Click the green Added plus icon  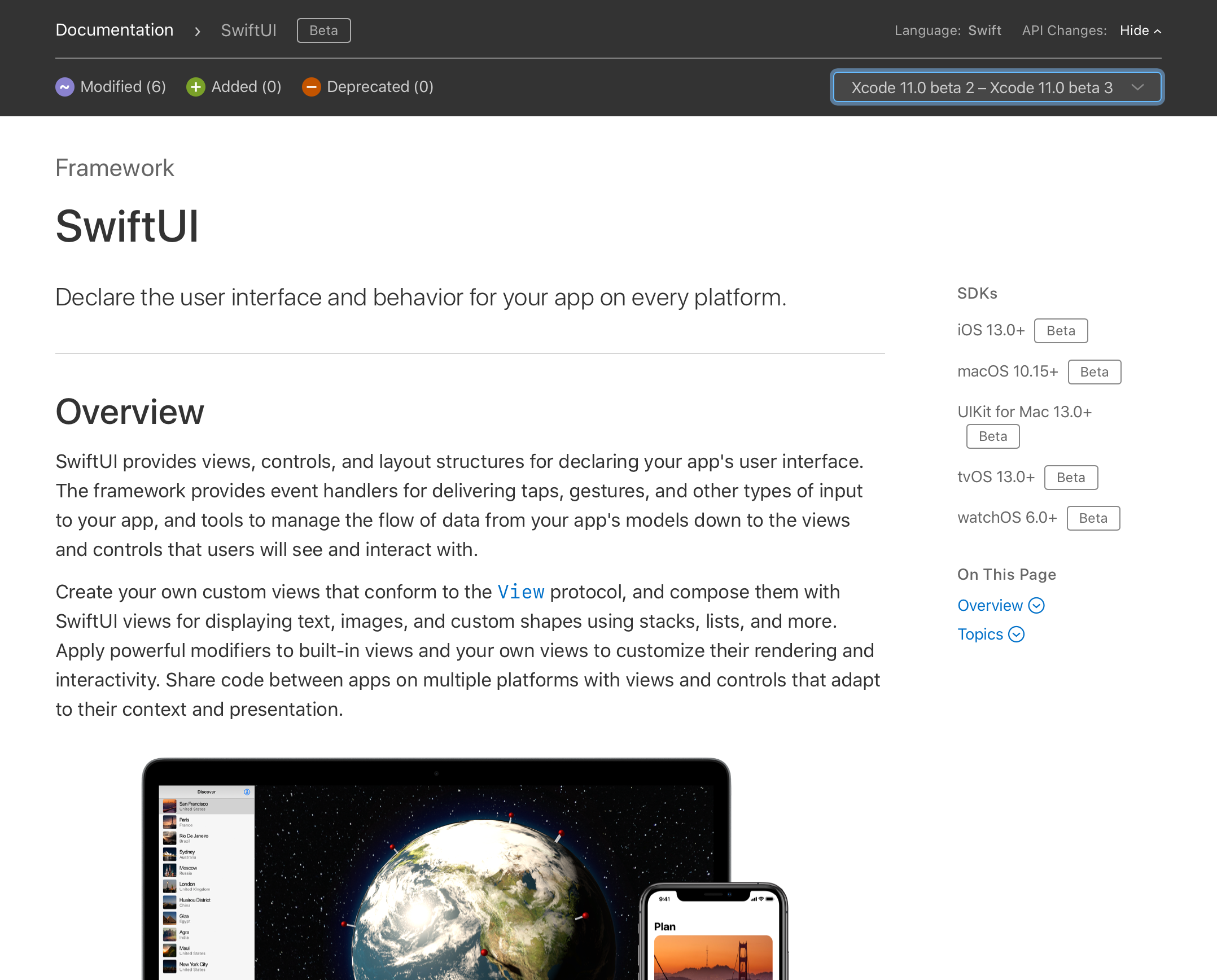click(x=196, y=87)
